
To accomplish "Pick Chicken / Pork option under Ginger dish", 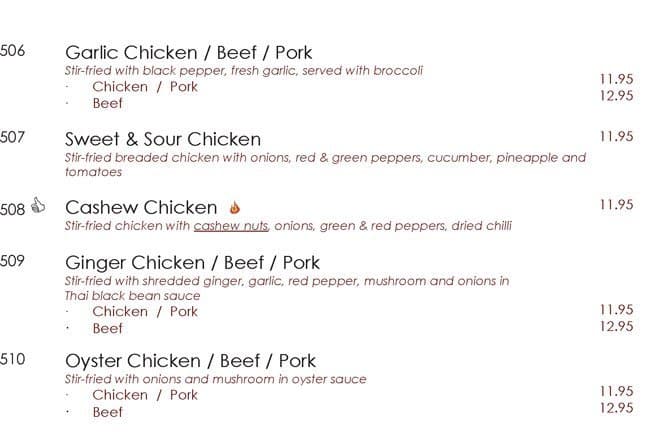I will [145, 312].
